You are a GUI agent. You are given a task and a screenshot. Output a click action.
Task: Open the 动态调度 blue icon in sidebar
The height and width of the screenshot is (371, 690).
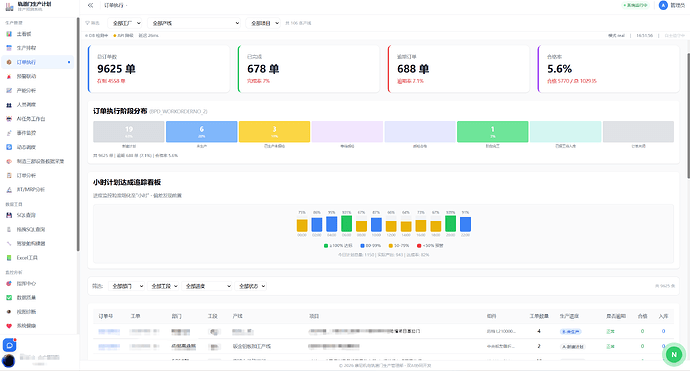click(x=9, y=147)
